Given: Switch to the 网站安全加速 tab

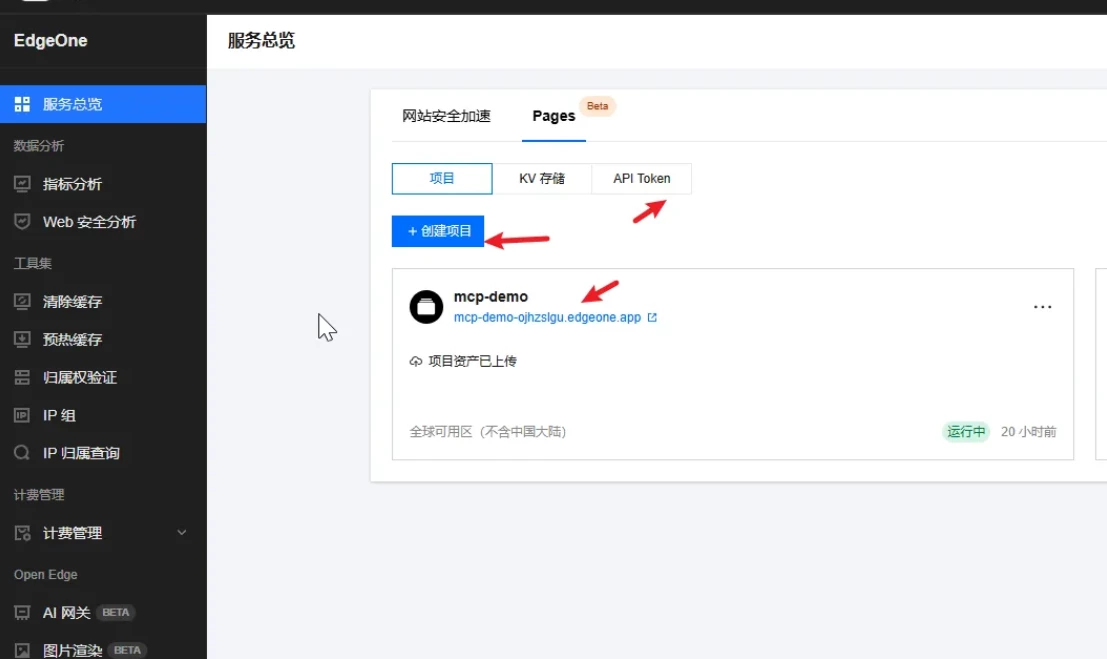Looking at the screenshot, I should click(x=446, y=116).
